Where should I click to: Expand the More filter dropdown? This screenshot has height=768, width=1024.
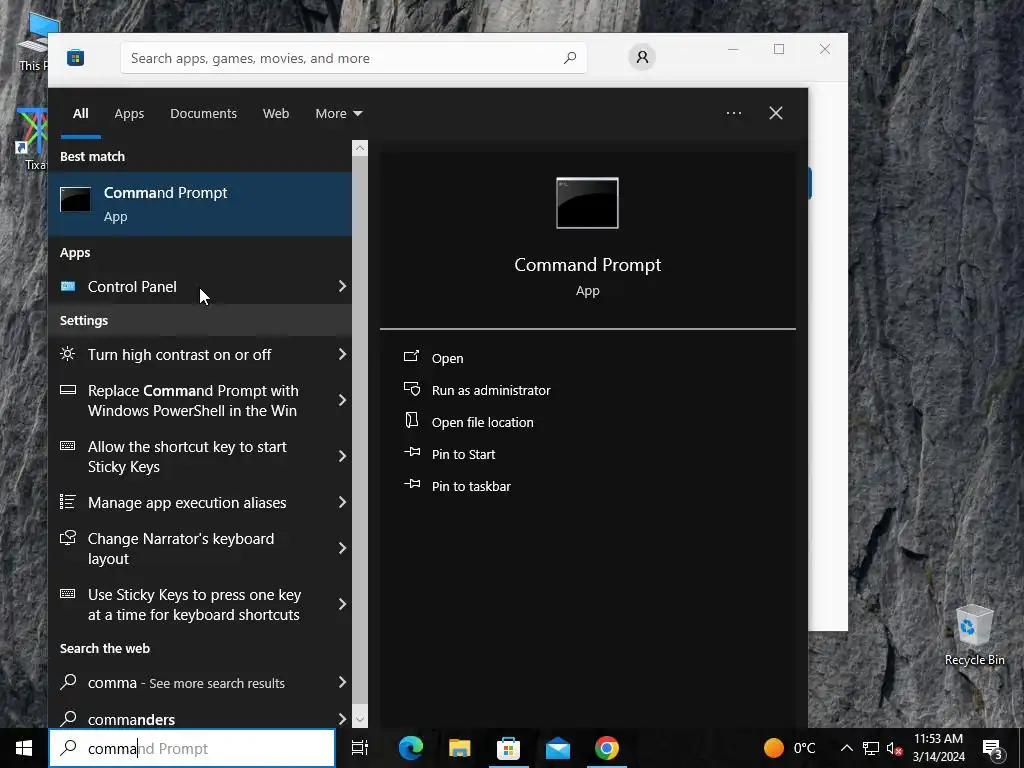coord(338,113)
